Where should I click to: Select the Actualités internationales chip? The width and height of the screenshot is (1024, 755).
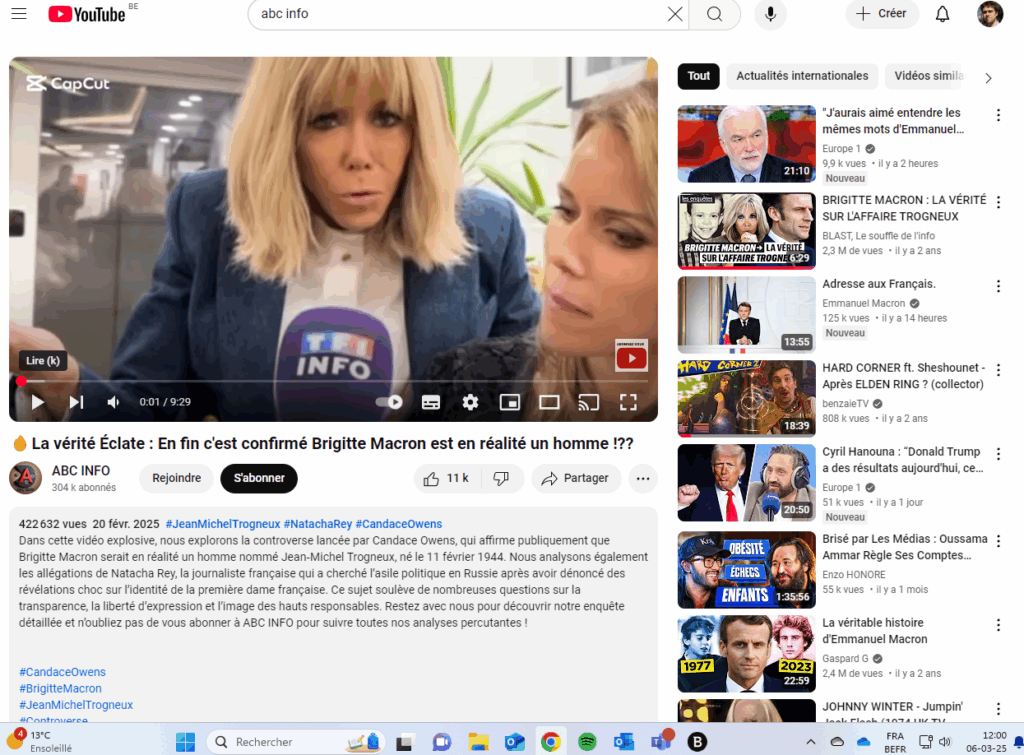point(803,76)
